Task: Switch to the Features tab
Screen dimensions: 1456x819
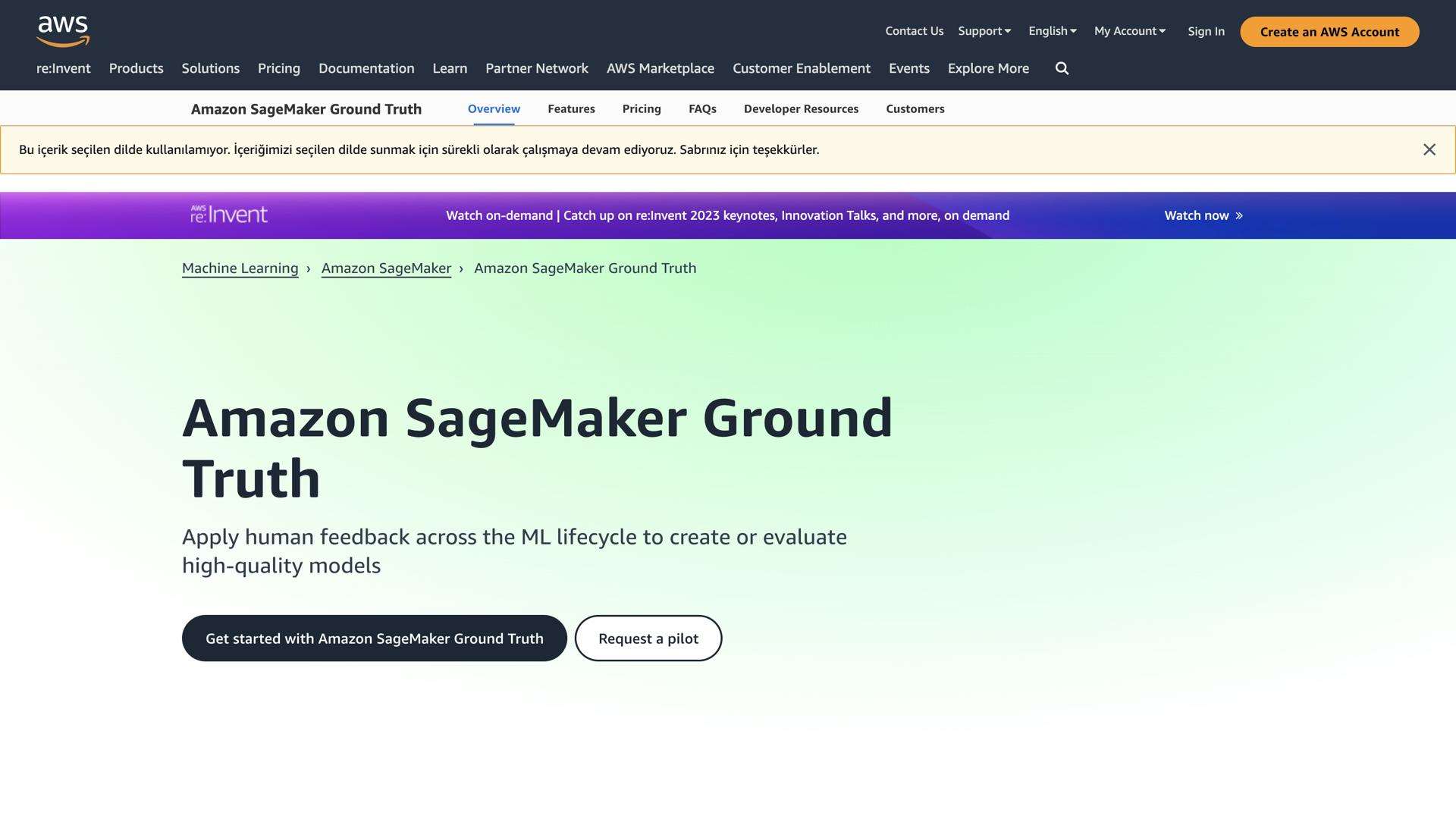Action: (x=571, y=108)
